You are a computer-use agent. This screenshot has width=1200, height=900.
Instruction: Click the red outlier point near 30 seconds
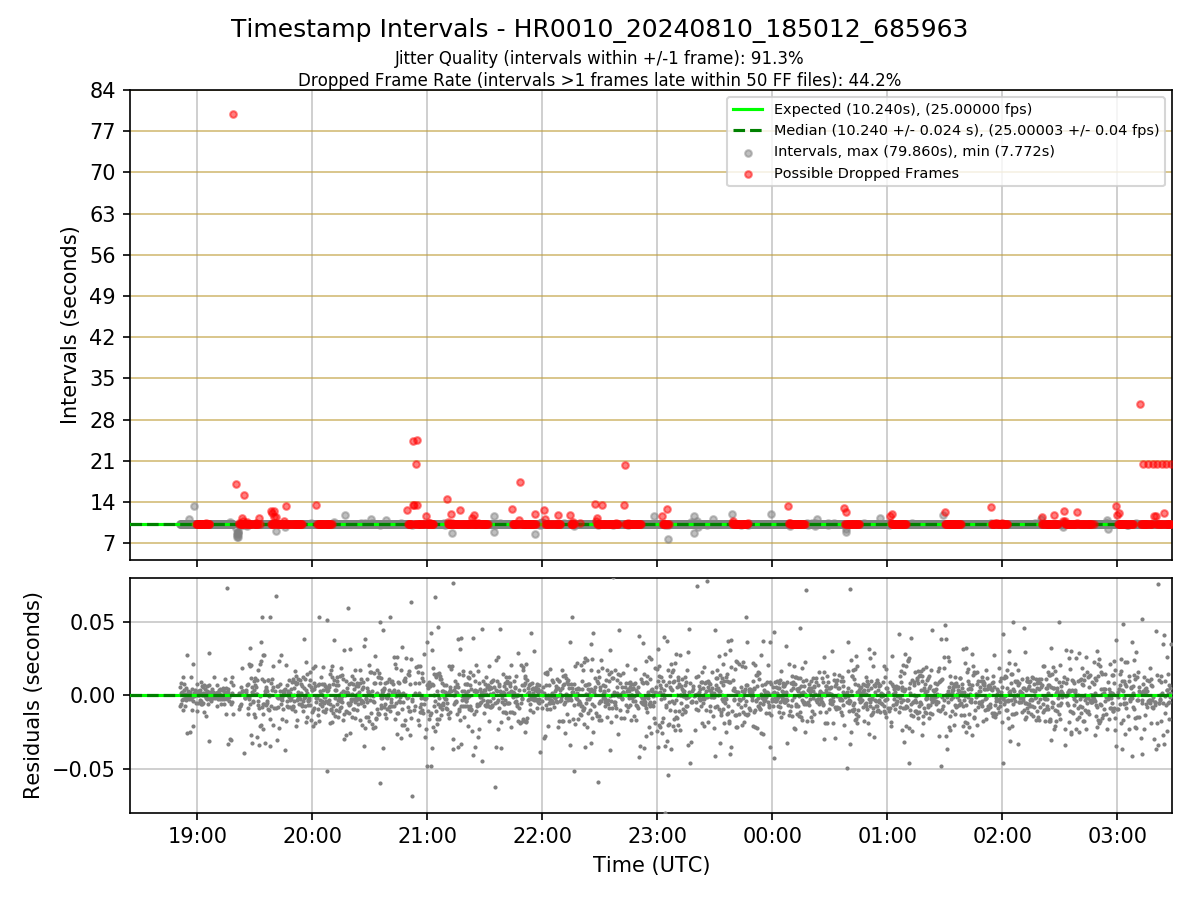(x=1140, y=404)
